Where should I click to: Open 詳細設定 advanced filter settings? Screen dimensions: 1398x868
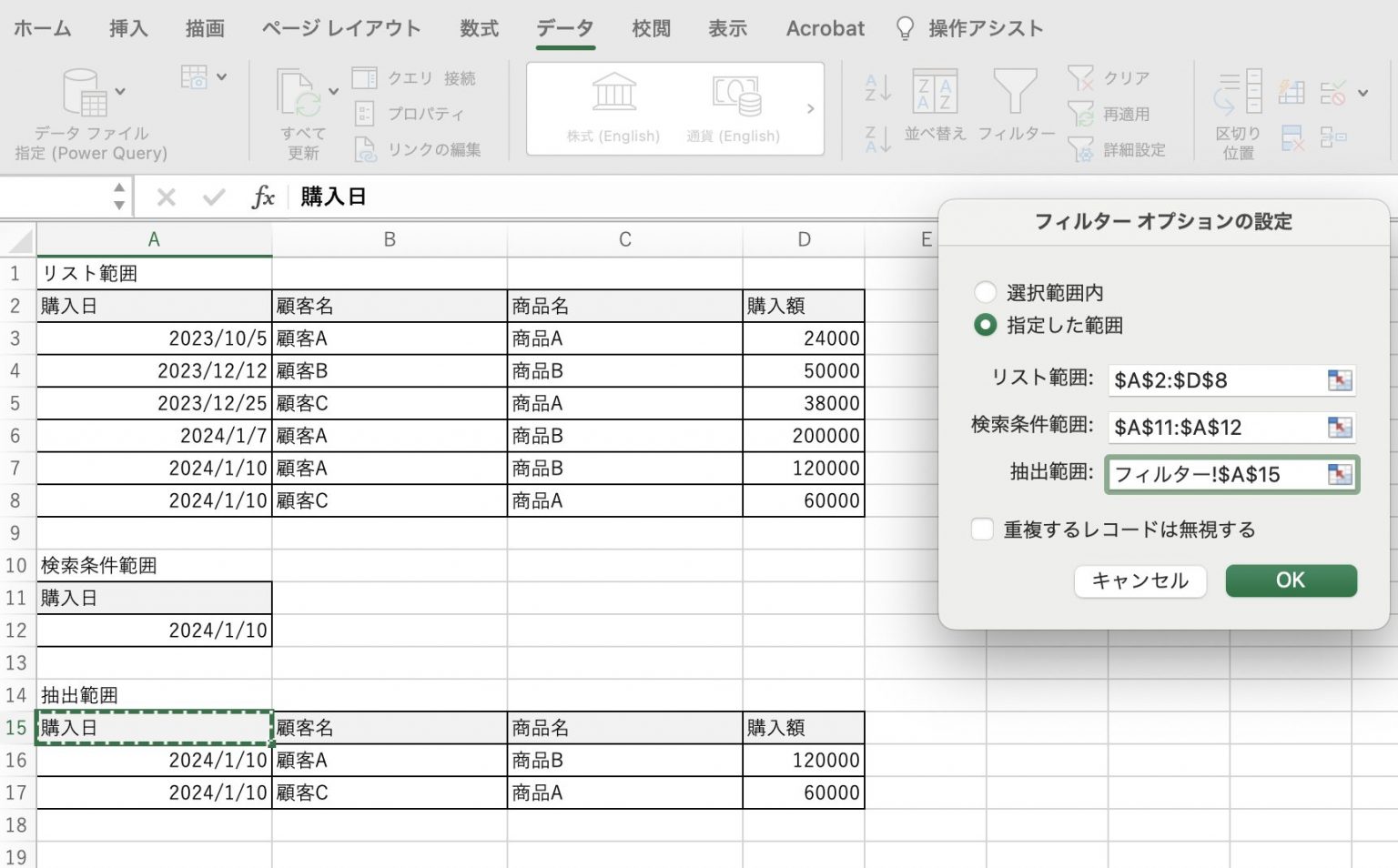(x=1082, y=150)
